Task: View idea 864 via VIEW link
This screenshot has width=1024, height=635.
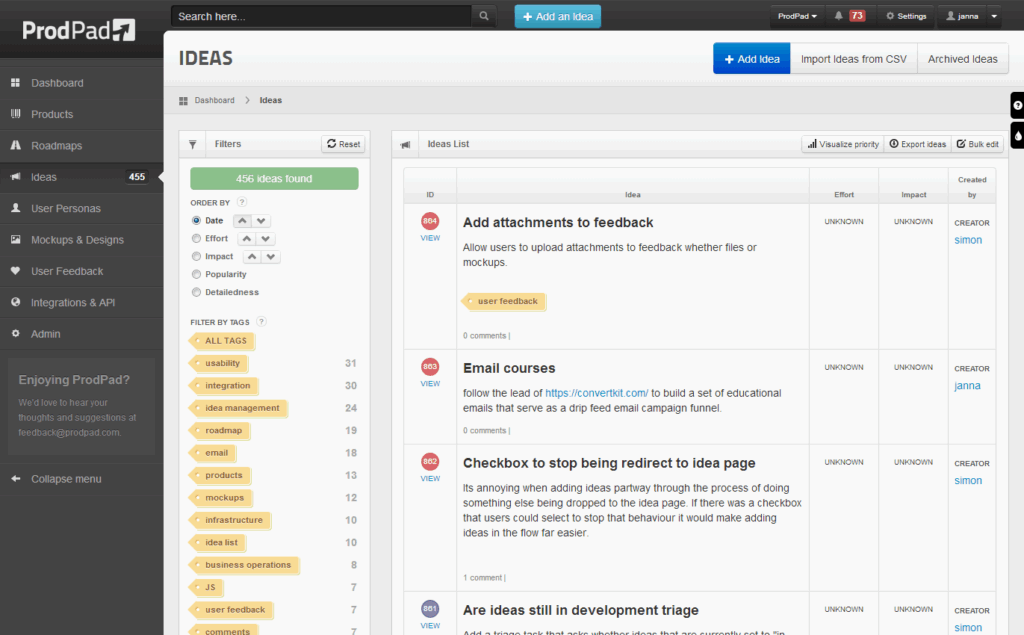Action: pyautogui.click(x=430, y=238)
